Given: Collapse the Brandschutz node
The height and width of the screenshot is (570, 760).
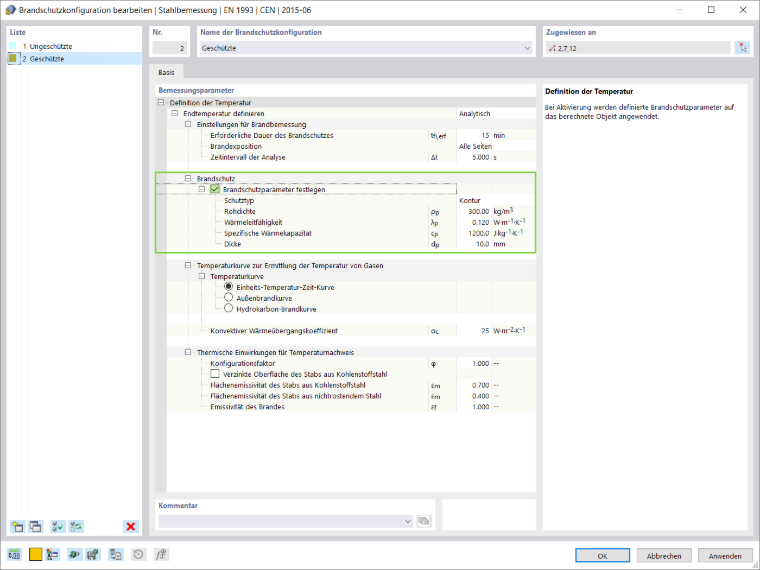Looking at the screenshot, I should coord(188,178).
